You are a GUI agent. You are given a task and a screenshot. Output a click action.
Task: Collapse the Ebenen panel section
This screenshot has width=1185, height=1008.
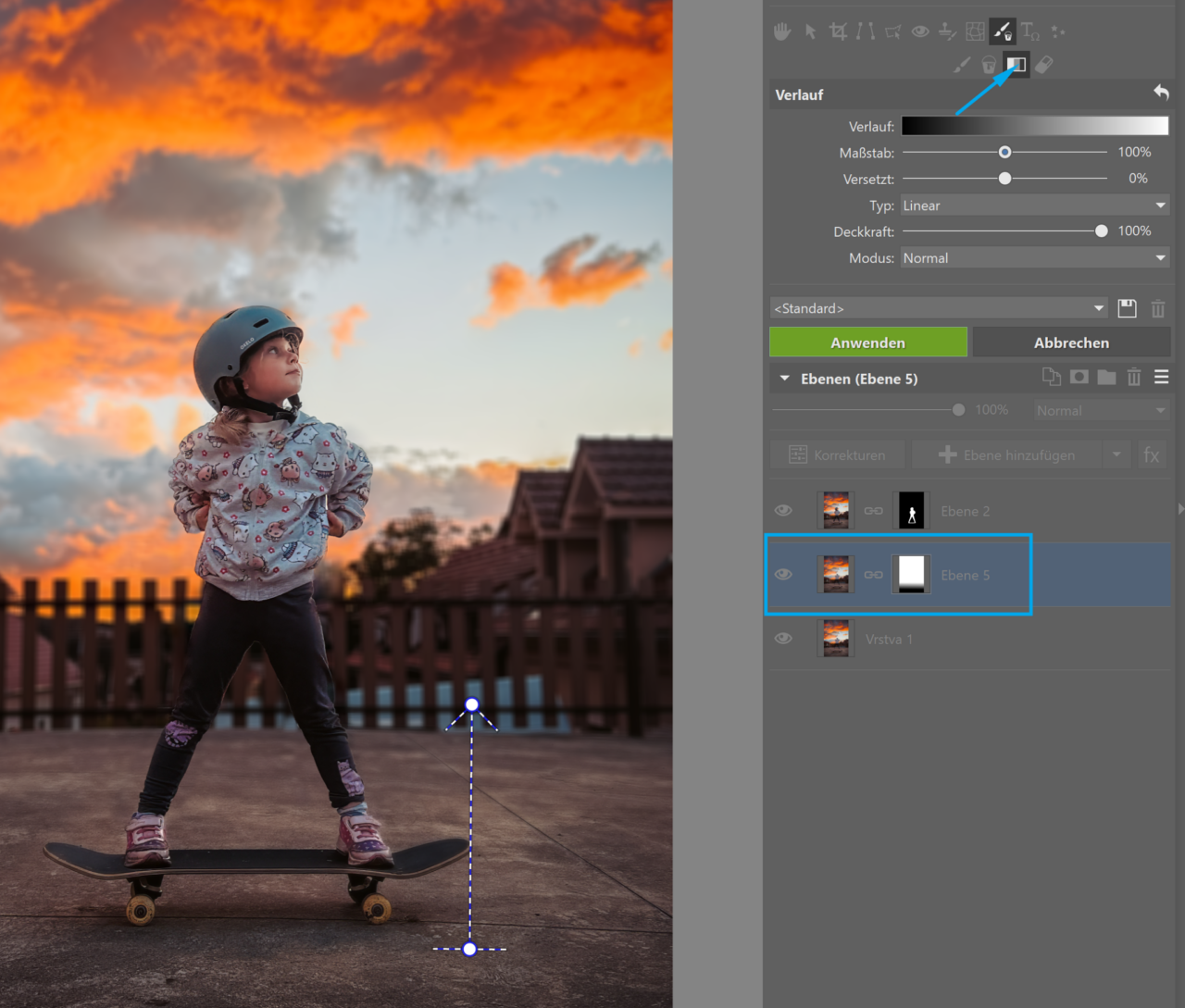coord(785,379)
